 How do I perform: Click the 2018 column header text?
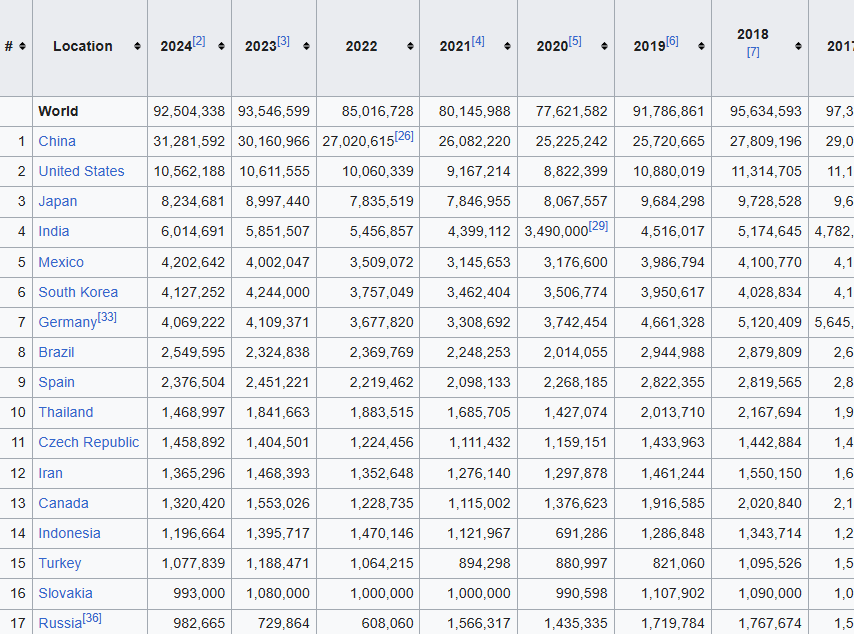753,34
